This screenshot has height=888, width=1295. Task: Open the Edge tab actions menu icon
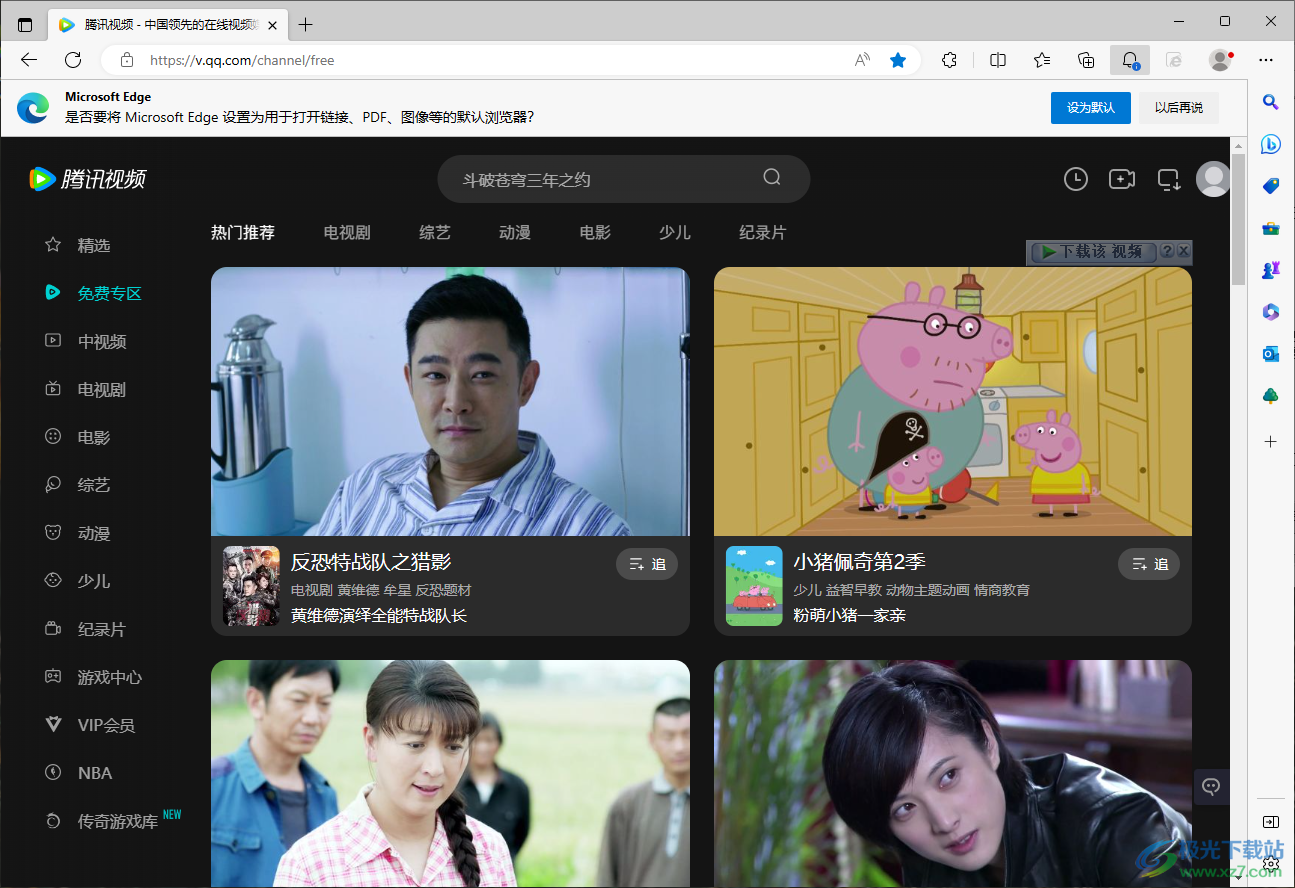(25, 24)
